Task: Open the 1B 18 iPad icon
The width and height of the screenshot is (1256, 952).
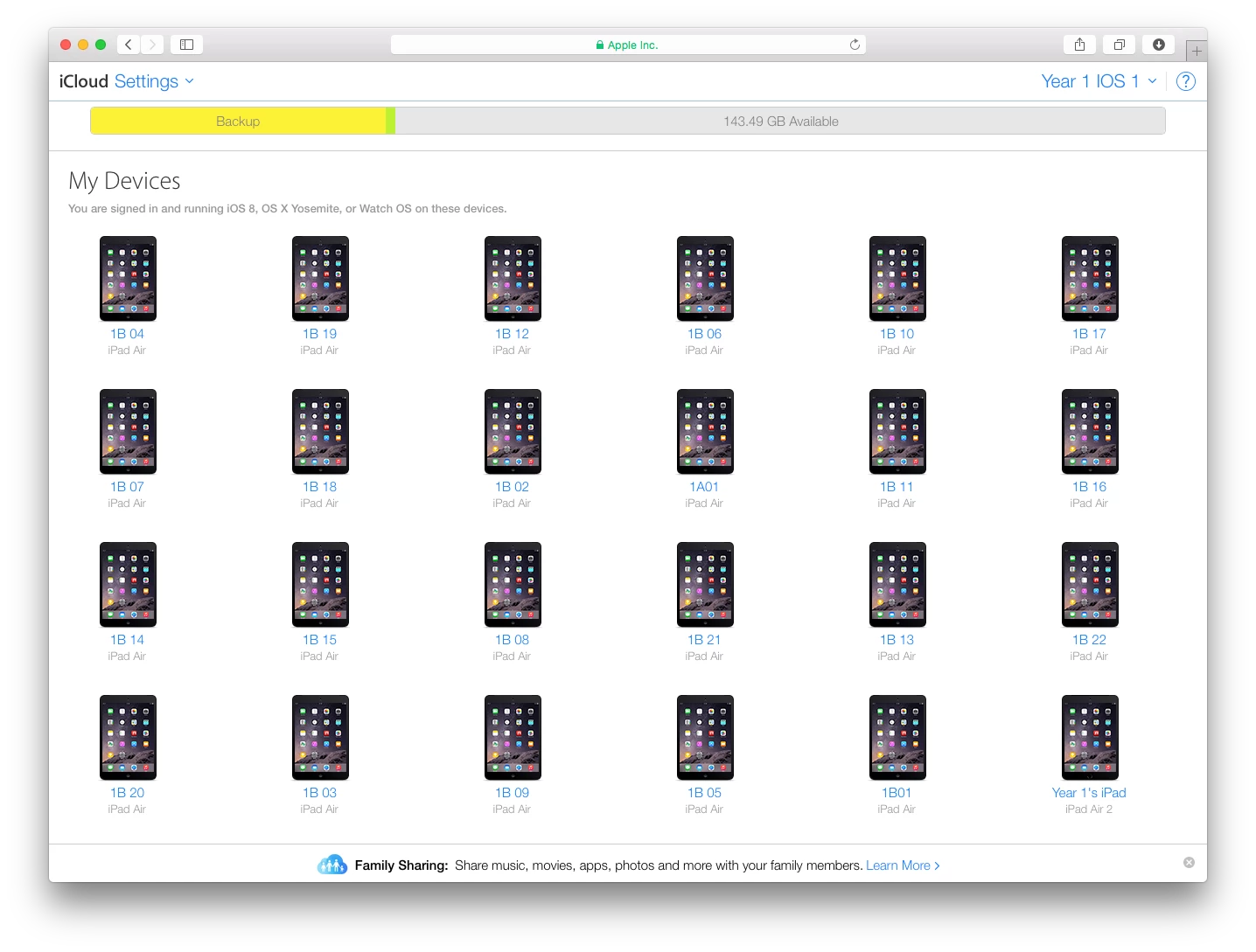Action: point(320,431)
